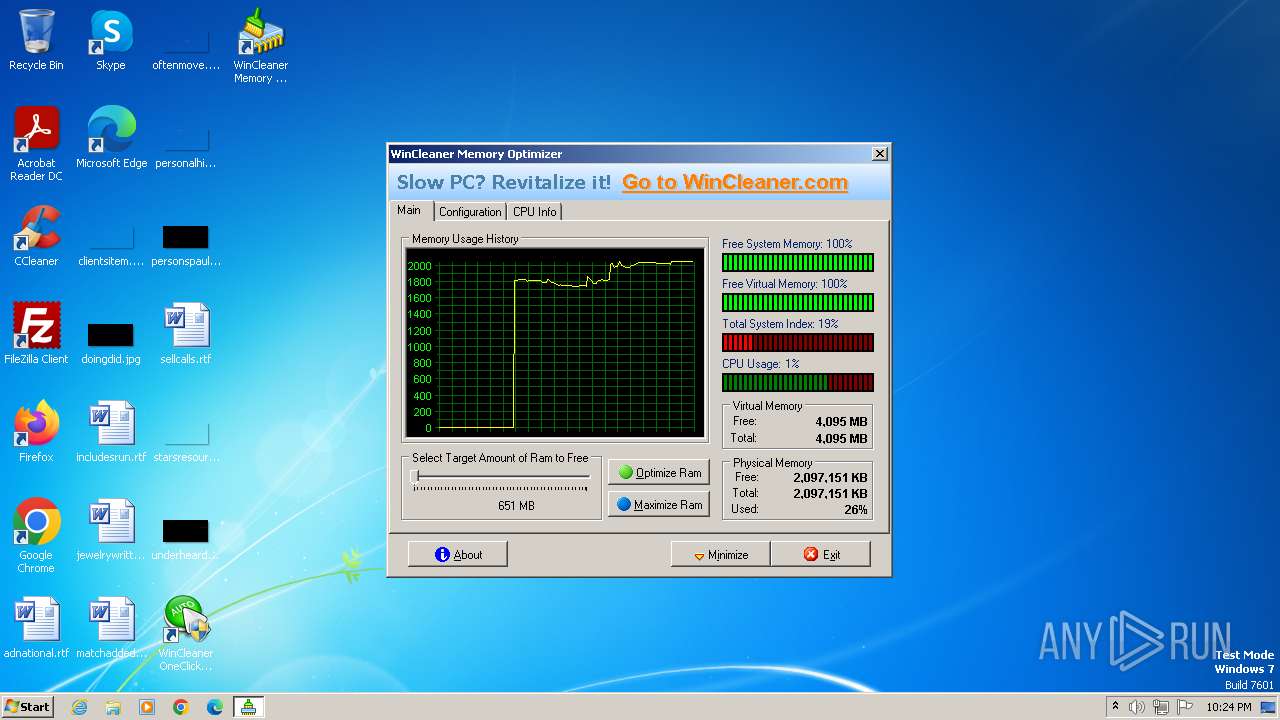The height and width of the screenshot is (720, 1280).
Task: Launch the Google Chrome desktop shortcut
Action: (36, 536)
